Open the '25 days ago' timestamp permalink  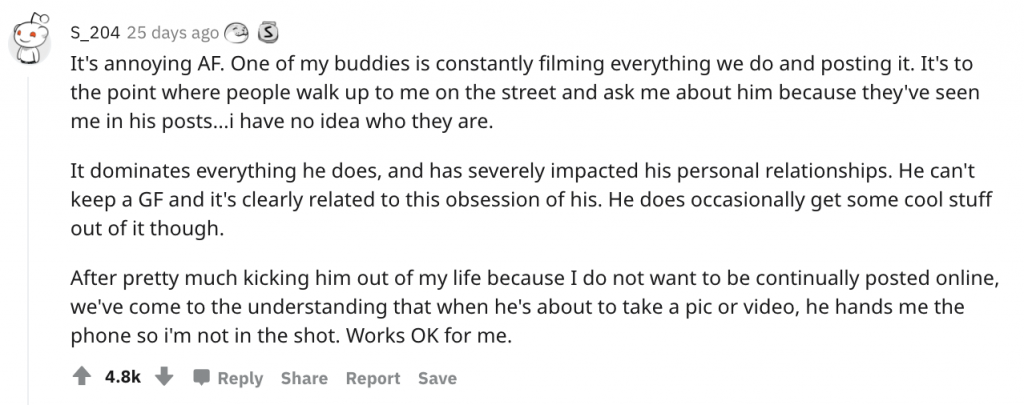[x=172, y=33]
